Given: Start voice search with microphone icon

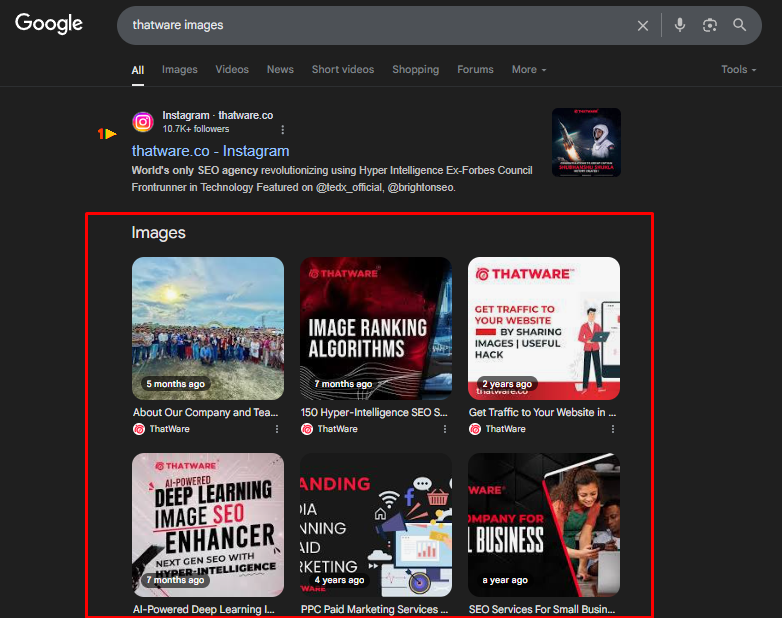Looking at the screenshot, I should 680,25.
